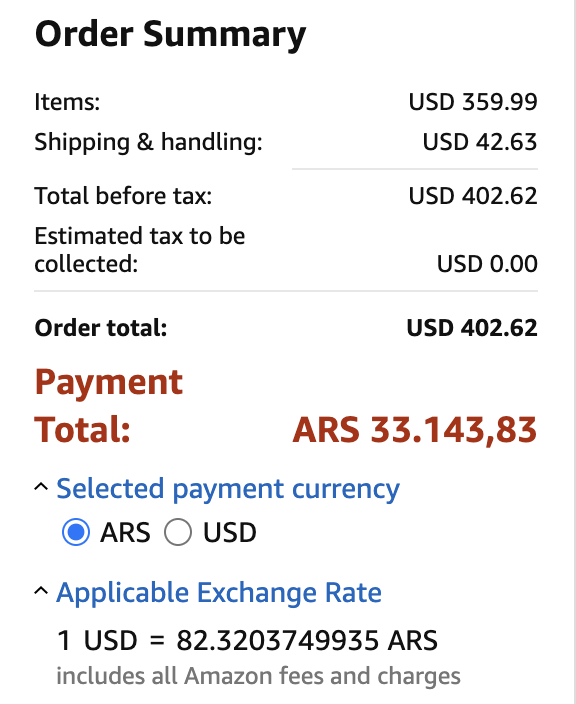Click the Applicable Exchange Rate link

[219, 593]
